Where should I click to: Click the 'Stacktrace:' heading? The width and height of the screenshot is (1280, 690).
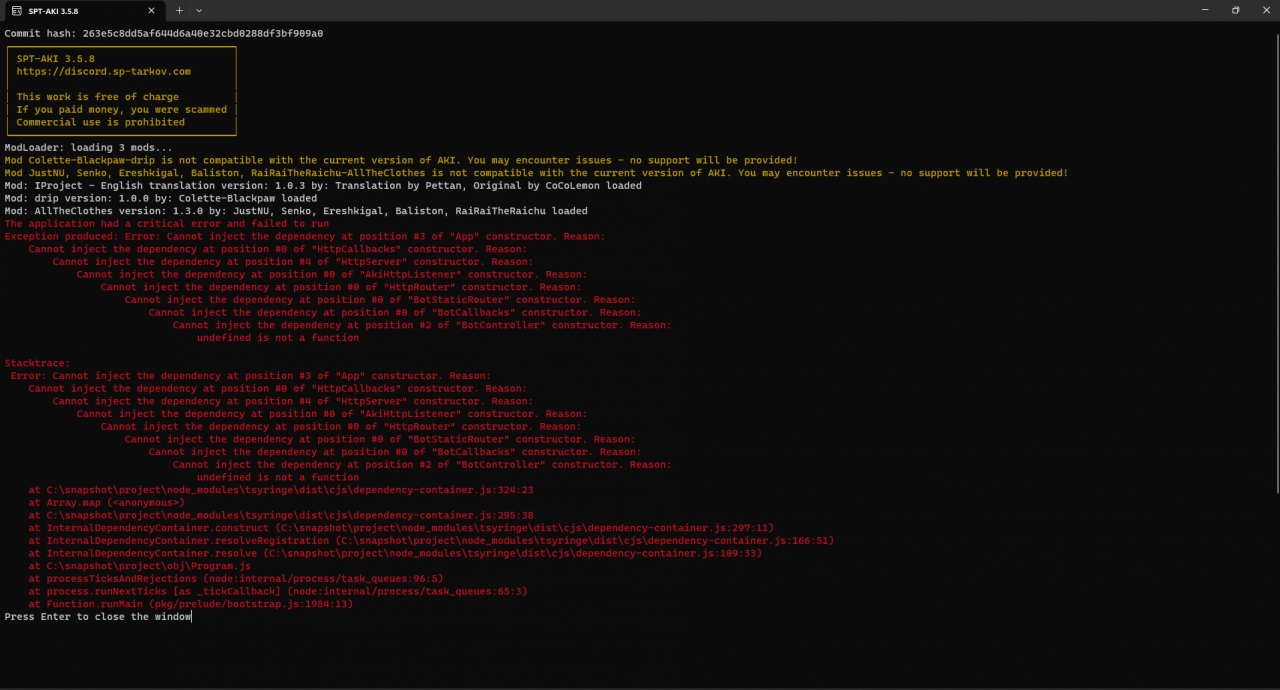[37, 363]
